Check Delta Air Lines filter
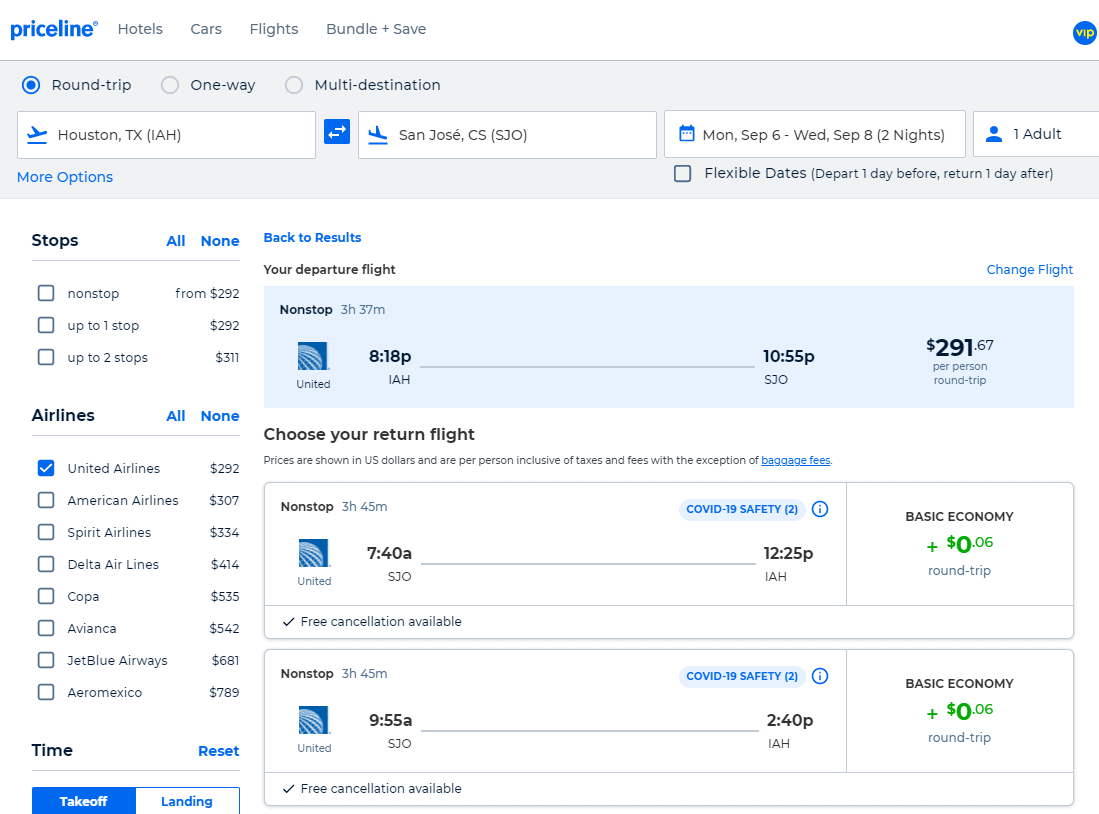This screenshot has width=1099, height=814. click(x=46, y=564)
